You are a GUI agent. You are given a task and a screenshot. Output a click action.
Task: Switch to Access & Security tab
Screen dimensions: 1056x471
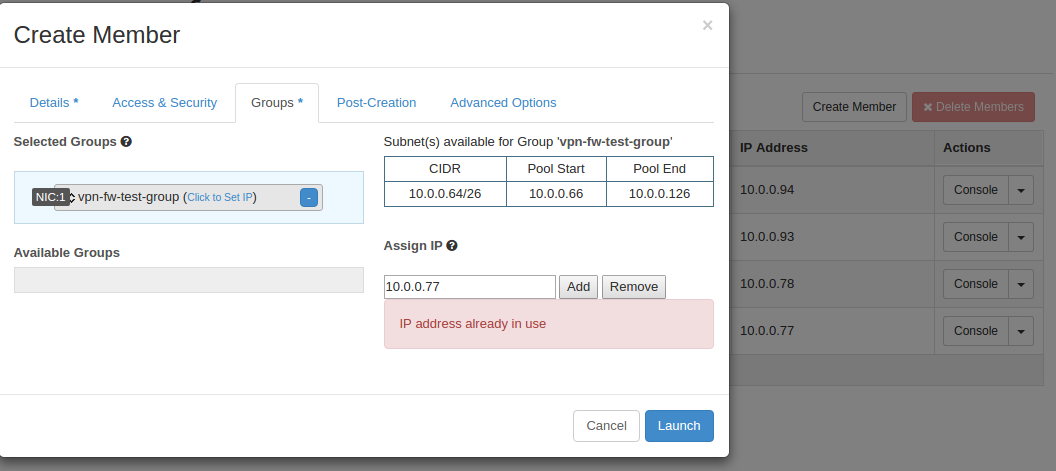point(164,103)
